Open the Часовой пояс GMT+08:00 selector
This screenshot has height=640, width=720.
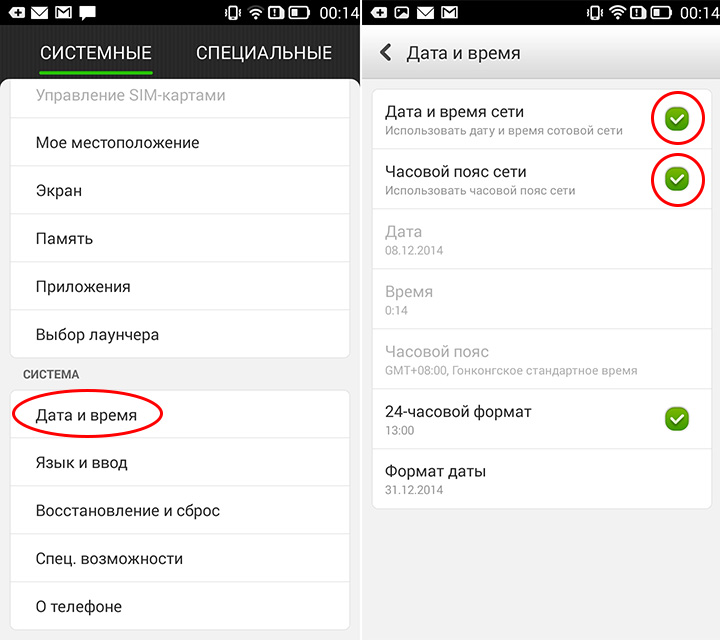(x=541, y=359)
